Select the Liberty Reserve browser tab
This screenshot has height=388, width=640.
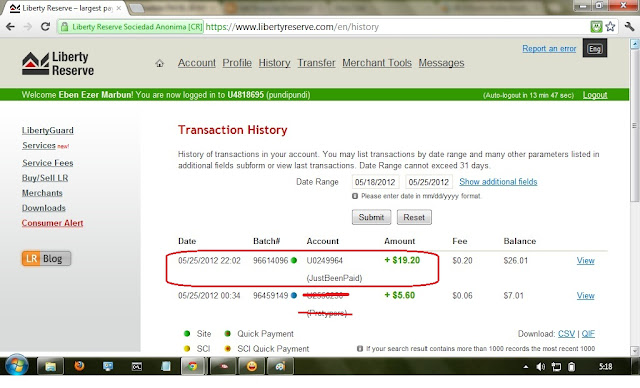pos(65,8)
